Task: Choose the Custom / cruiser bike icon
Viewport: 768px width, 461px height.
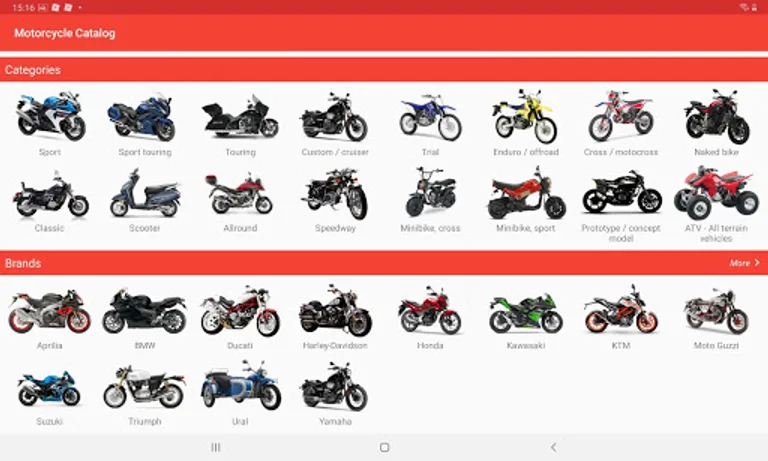Action: [335, 117]
